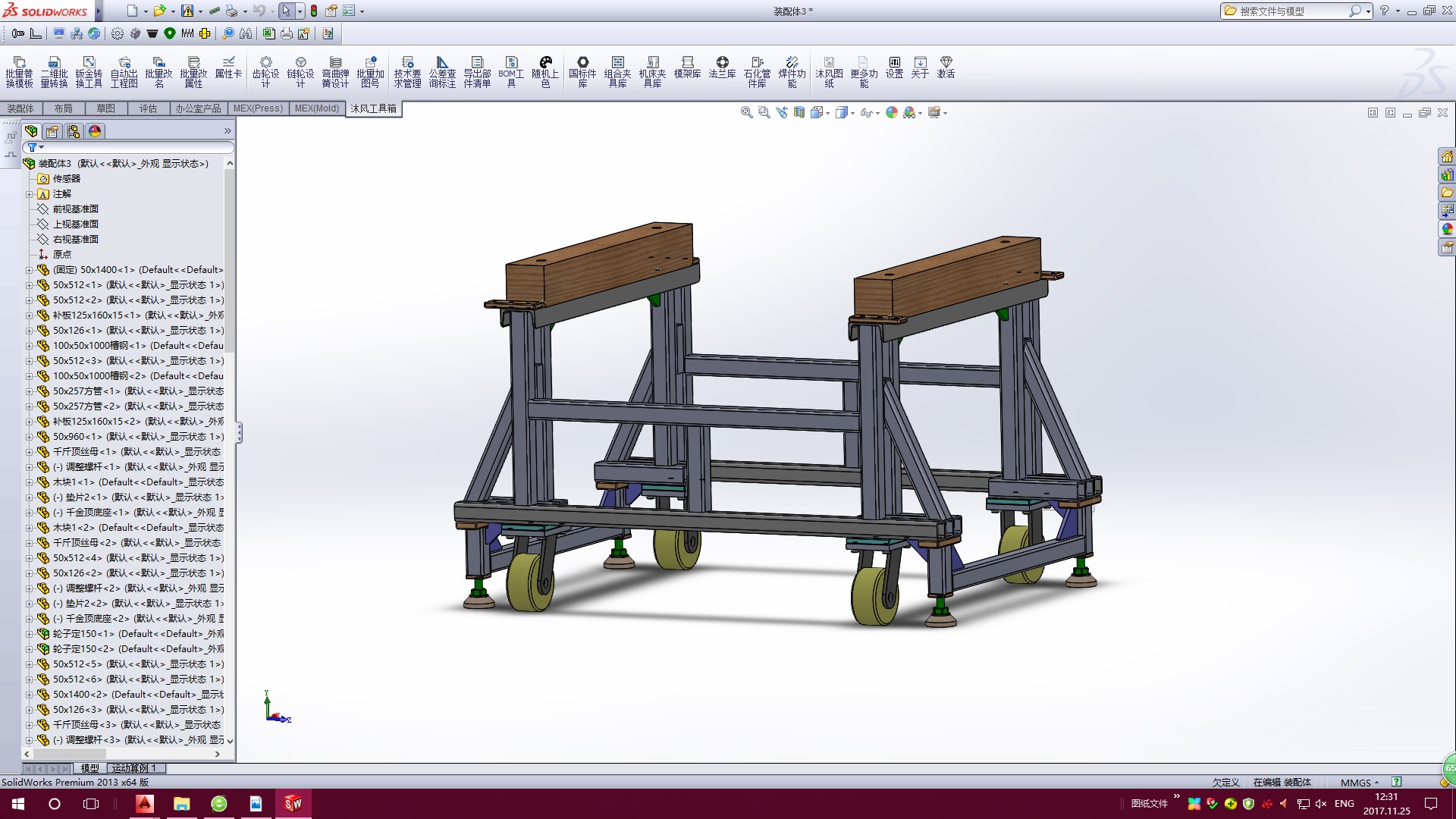Toggle the FeatureManager filter funnel

pos(32,147)
